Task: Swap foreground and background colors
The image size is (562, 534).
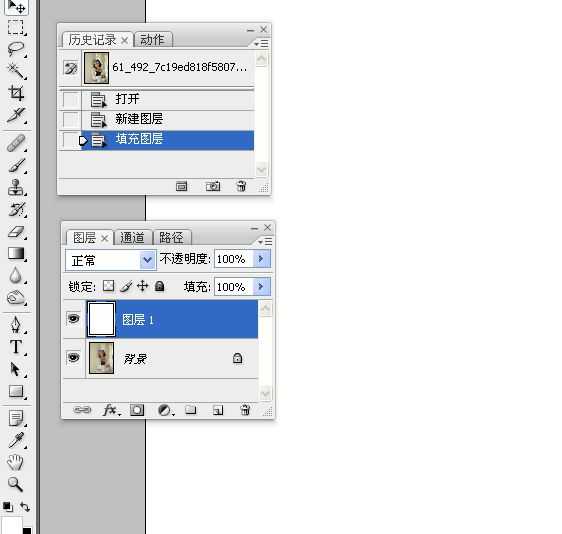Action: pyautogui.click(x=25, y=506)
